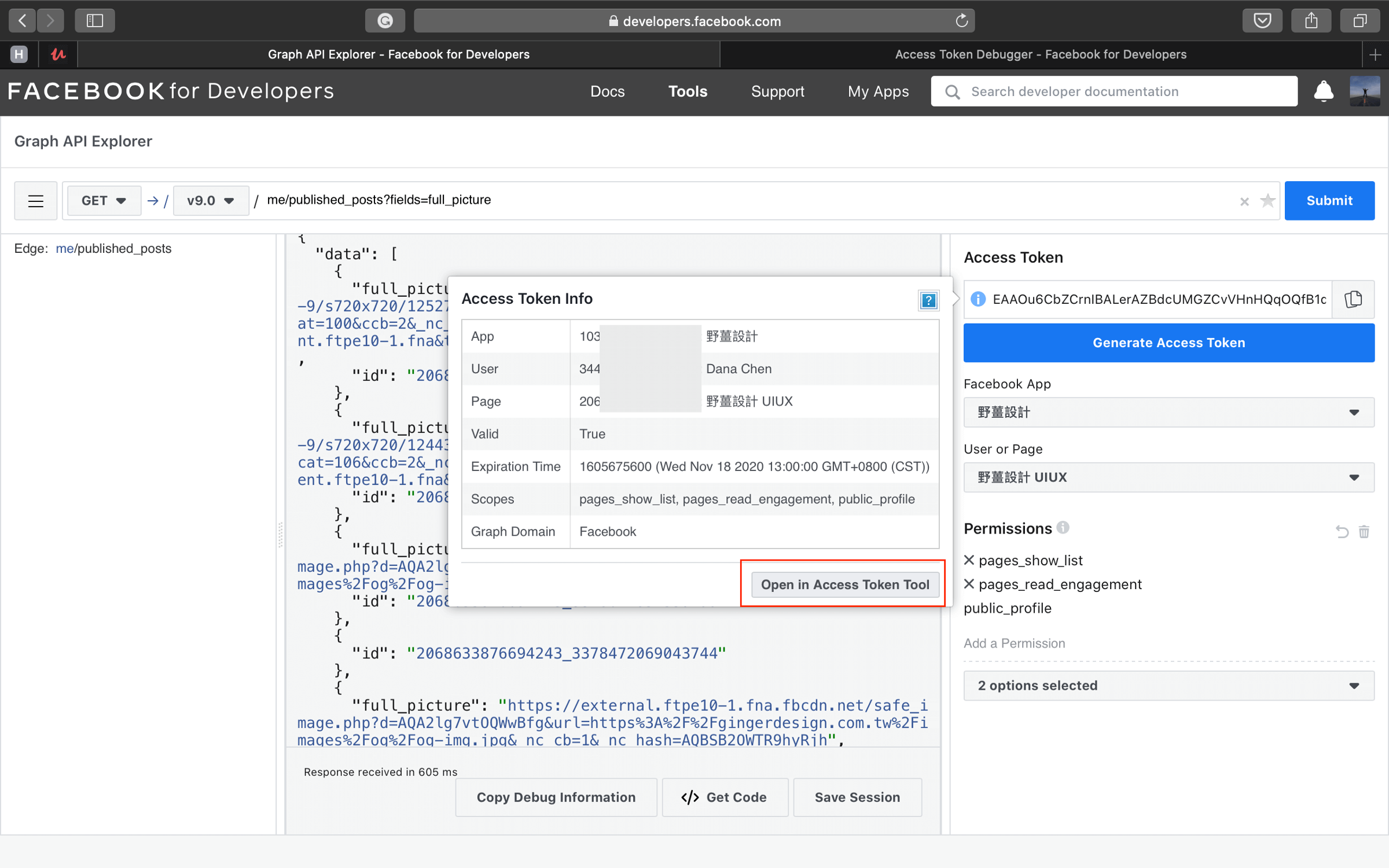Open the GET method dropdown
The width and height of the screenshot is (1389, 868).
point(104,201)
